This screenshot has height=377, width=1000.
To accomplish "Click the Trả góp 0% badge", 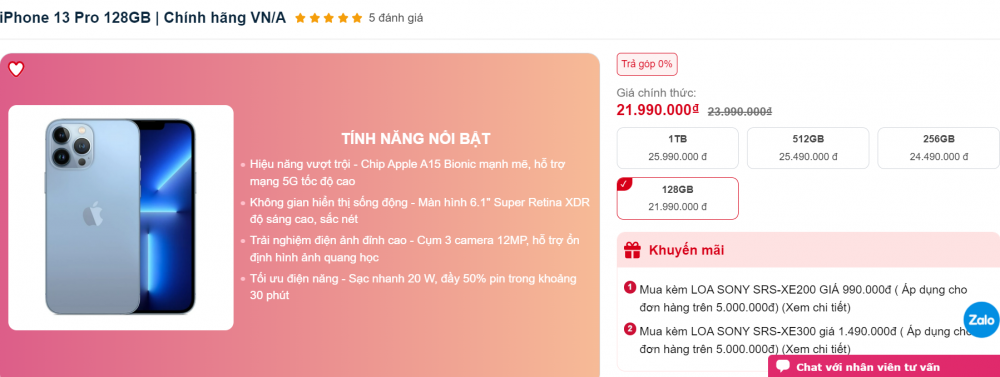I will [647, 64].
